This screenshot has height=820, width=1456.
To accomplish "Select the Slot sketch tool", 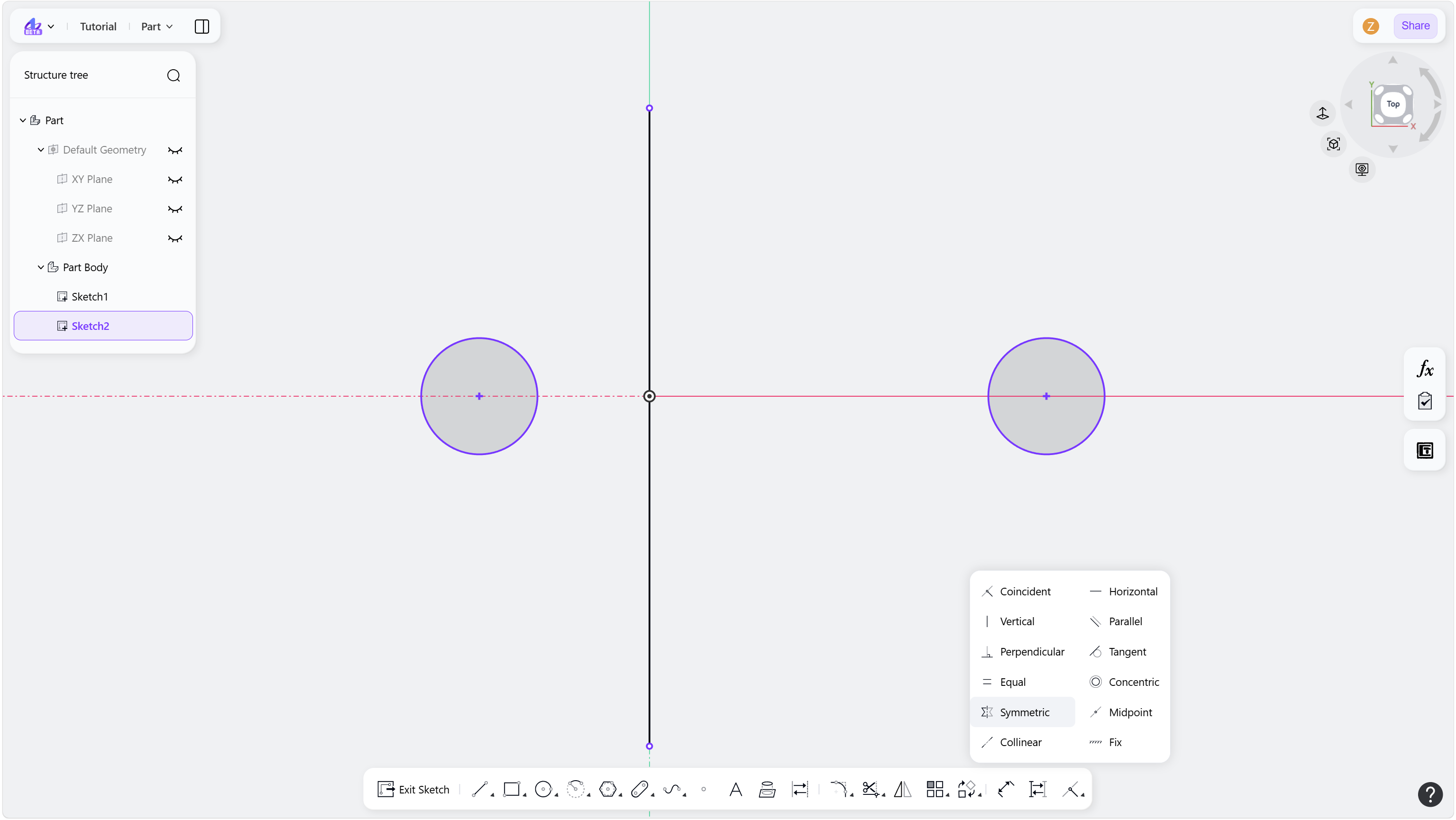I will tap(639, 789).
